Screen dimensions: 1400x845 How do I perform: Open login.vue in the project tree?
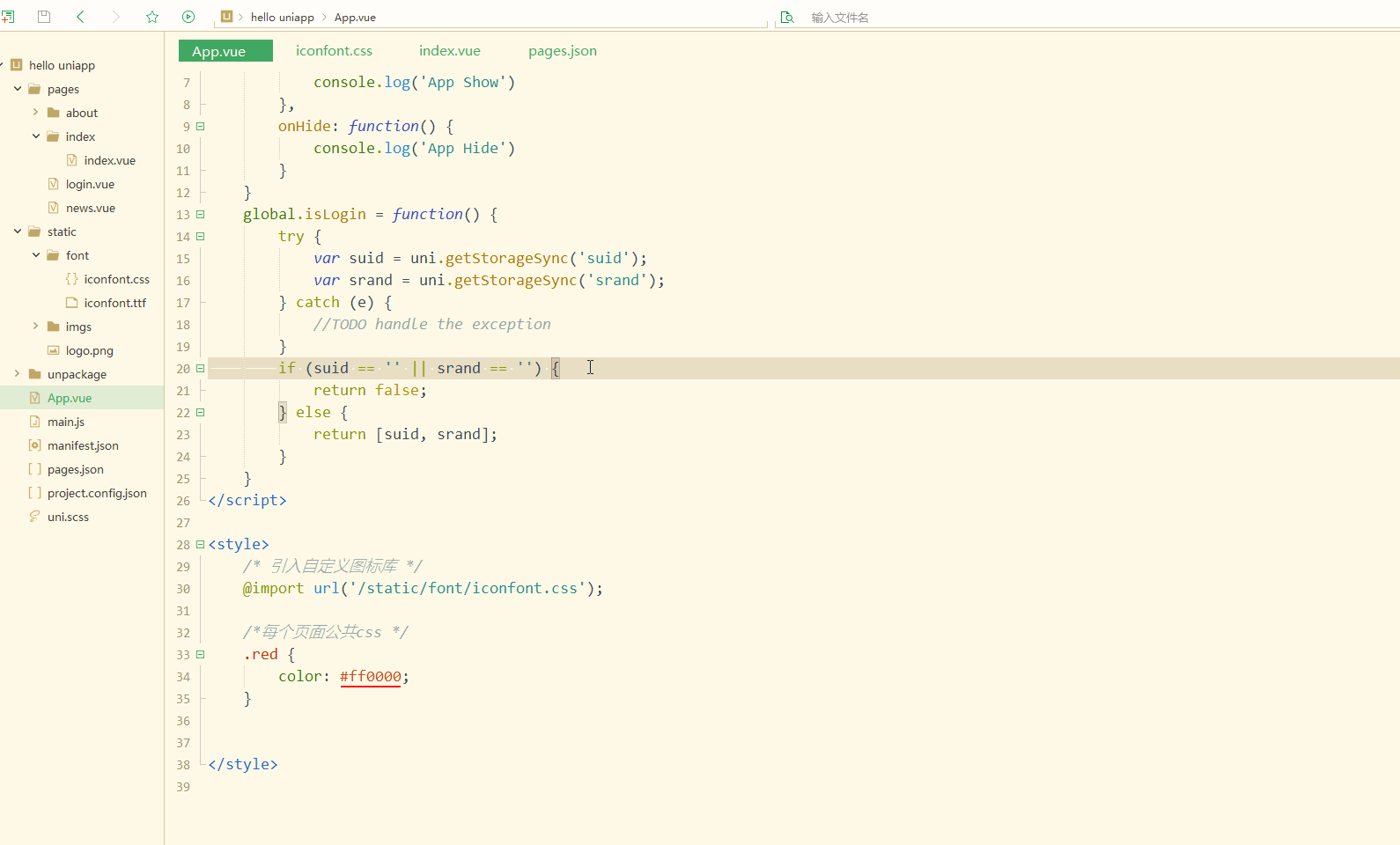(90, 184)
